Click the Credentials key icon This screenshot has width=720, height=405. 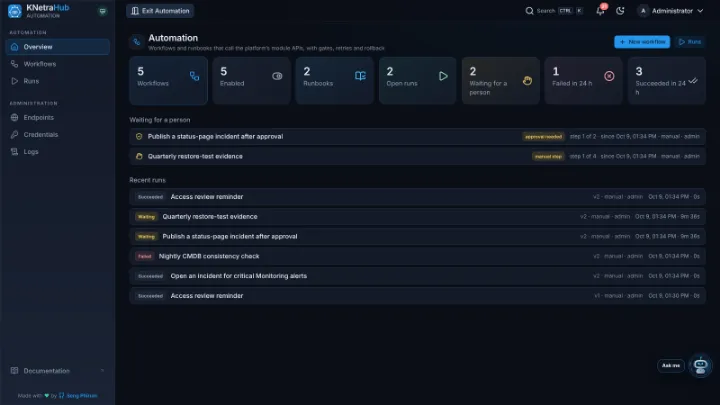(15, 135)
